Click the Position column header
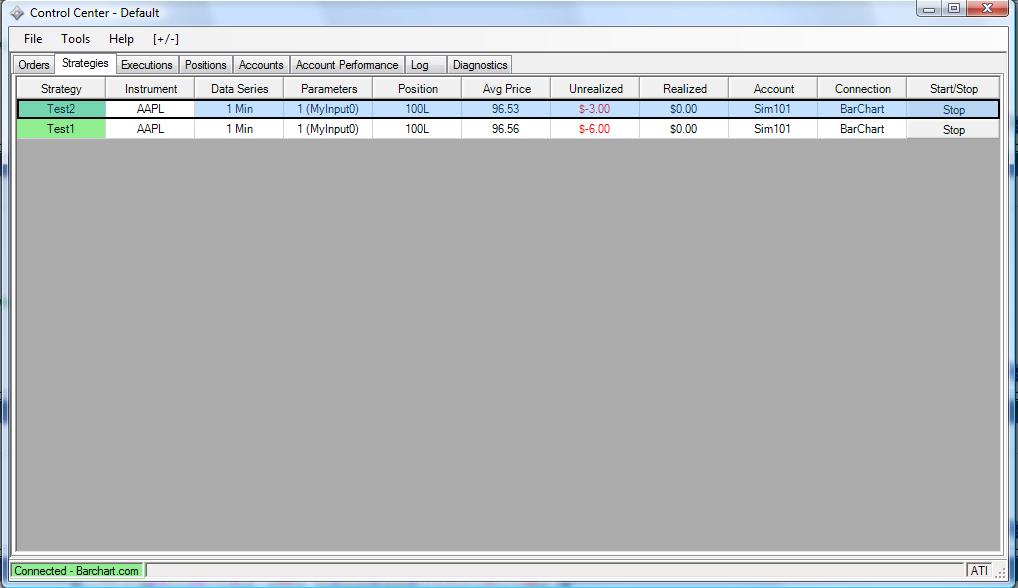 (417, 89)
